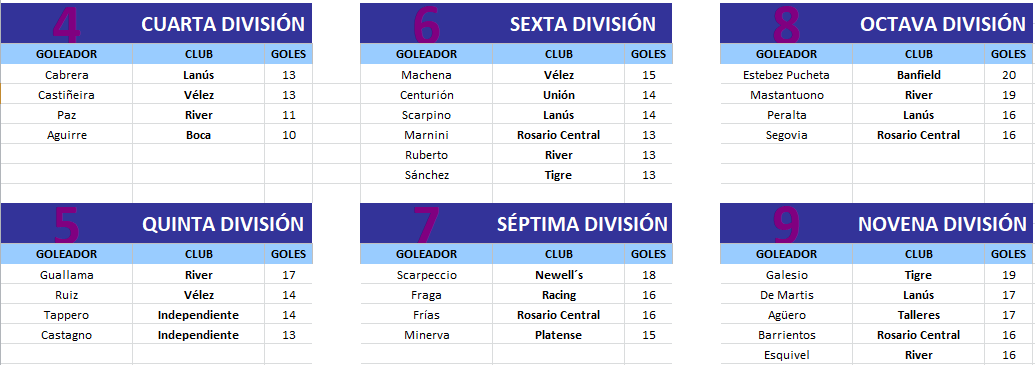Click the Platense club cell
1035x365 pixels.
click(x=558, y=335)
